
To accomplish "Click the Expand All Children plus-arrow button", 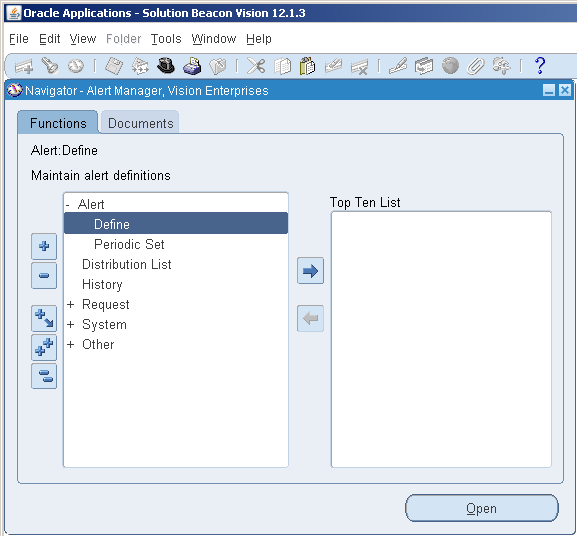I will tap(44, 318).
